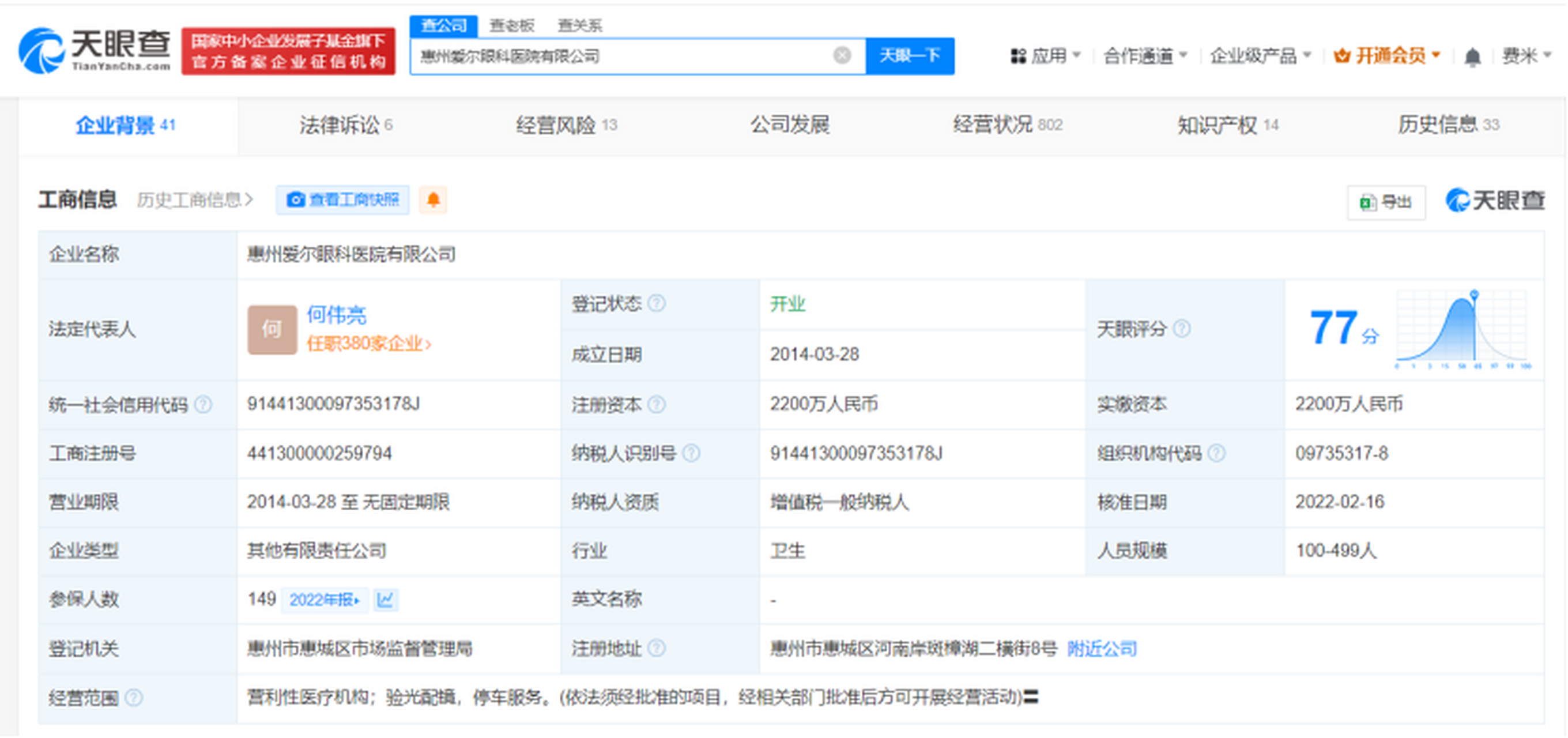This screenshot has width=1568, height=738.
Task: Switch to the 知识产权 tab
Action: [x=1228, y=126]
